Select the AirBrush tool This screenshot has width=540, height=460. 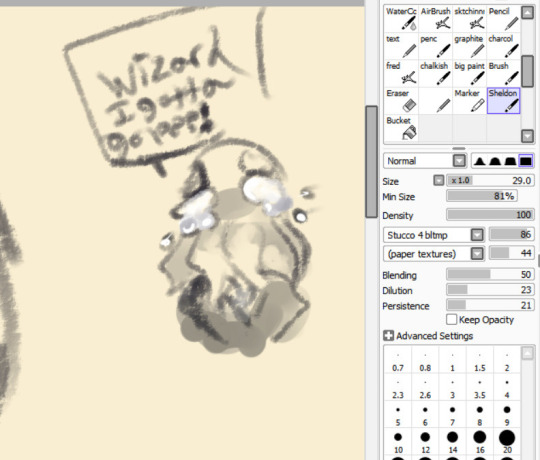click(435, 19)
